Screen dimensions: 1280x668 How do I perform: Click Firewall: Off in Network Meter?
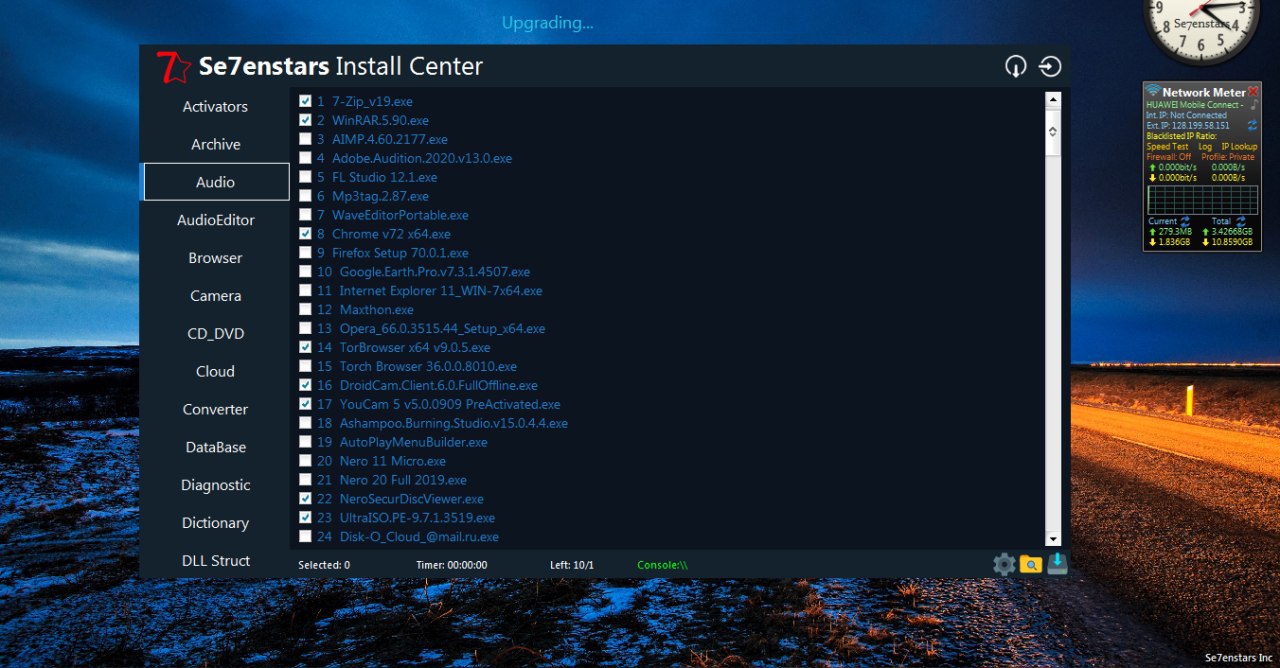point(1168,157)
